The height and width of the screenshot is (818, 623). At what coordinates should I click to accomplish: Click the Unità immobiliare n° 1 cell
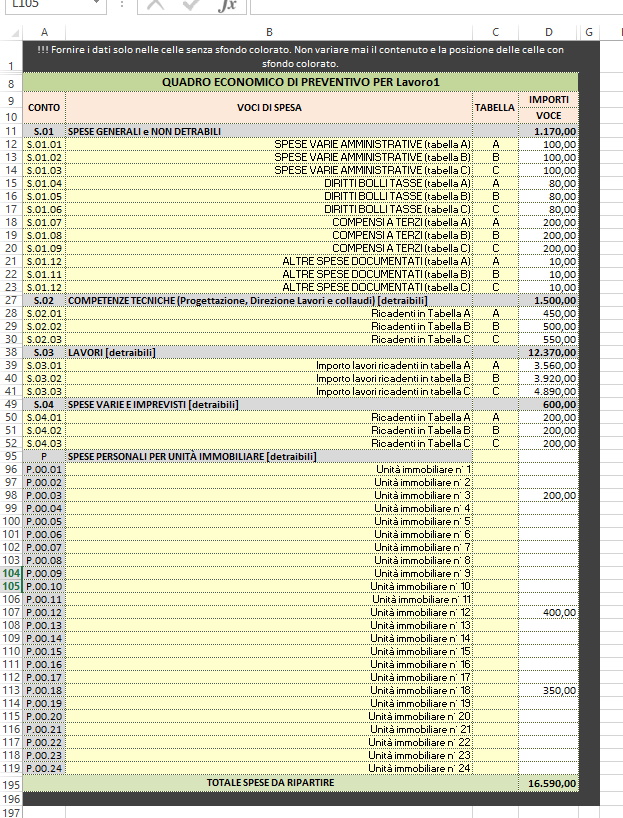pyautogui.click(x=269, y=470)
